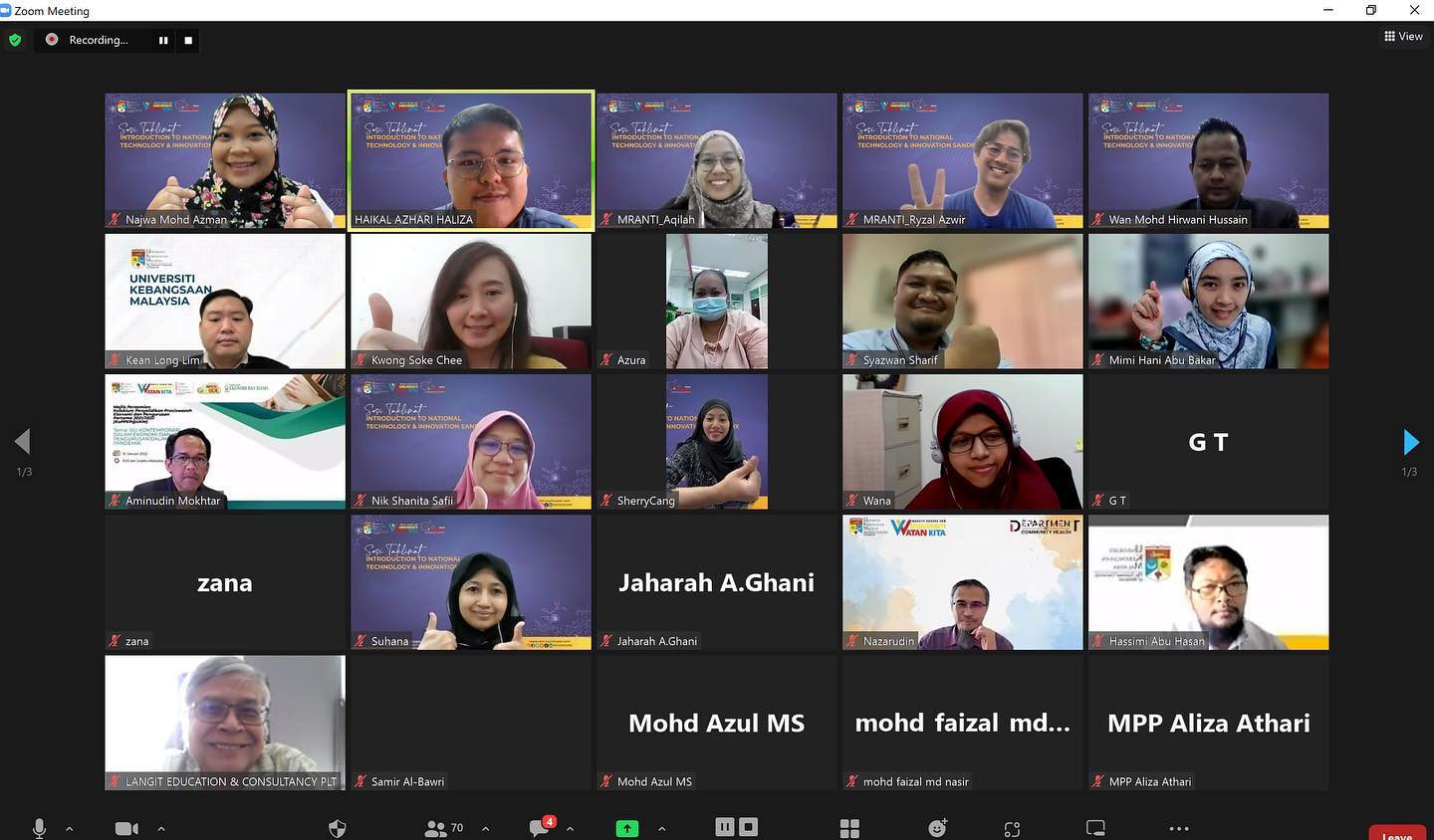The image size is (1434, 840).
Task: Open the More options ellipsis
Action: 1179,828
